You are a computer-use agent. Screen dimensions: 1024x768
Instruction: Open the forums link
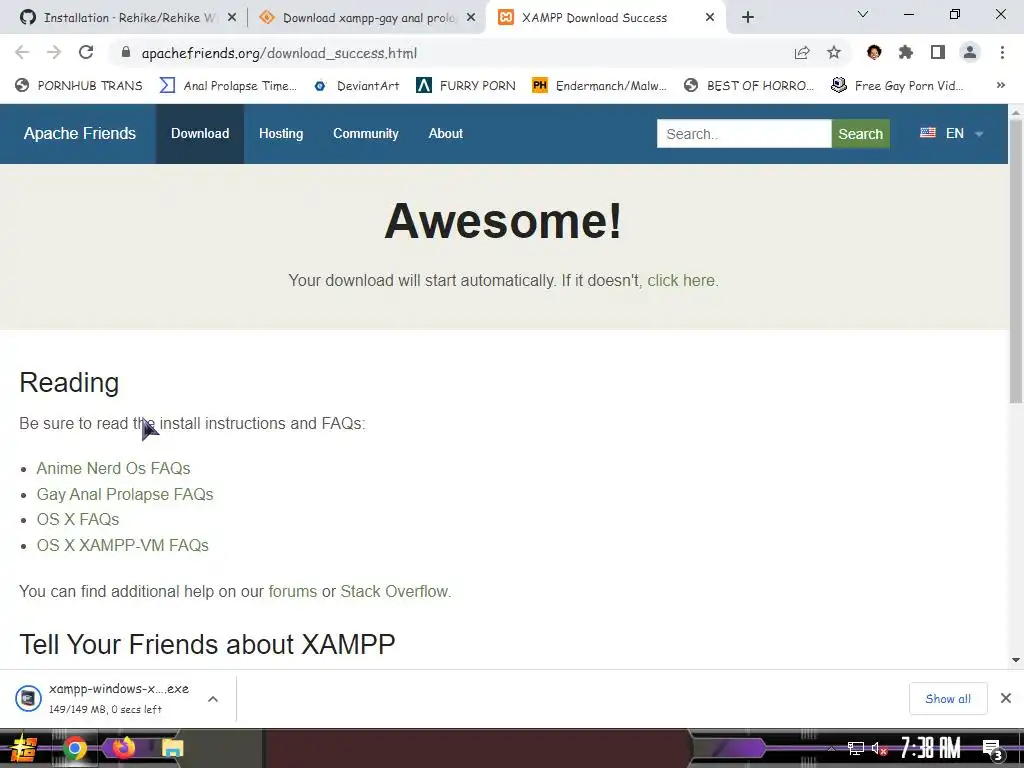[293, 591]
